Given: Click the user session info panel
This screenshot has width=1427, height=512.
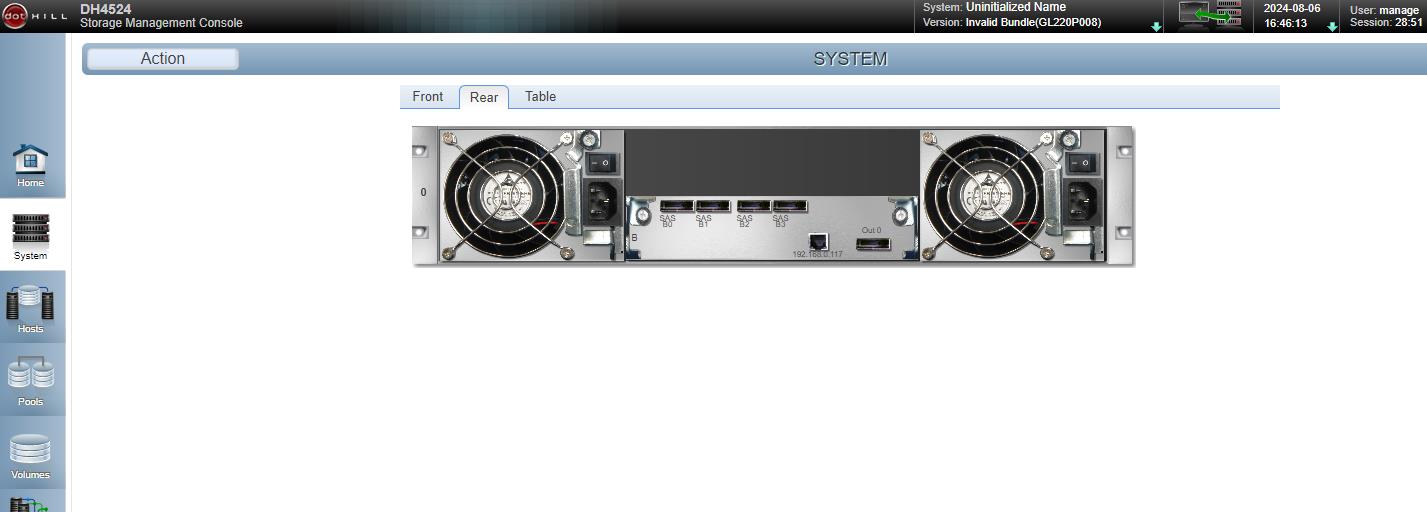Looking at the screenshot, I should [x=1383, y=16].
